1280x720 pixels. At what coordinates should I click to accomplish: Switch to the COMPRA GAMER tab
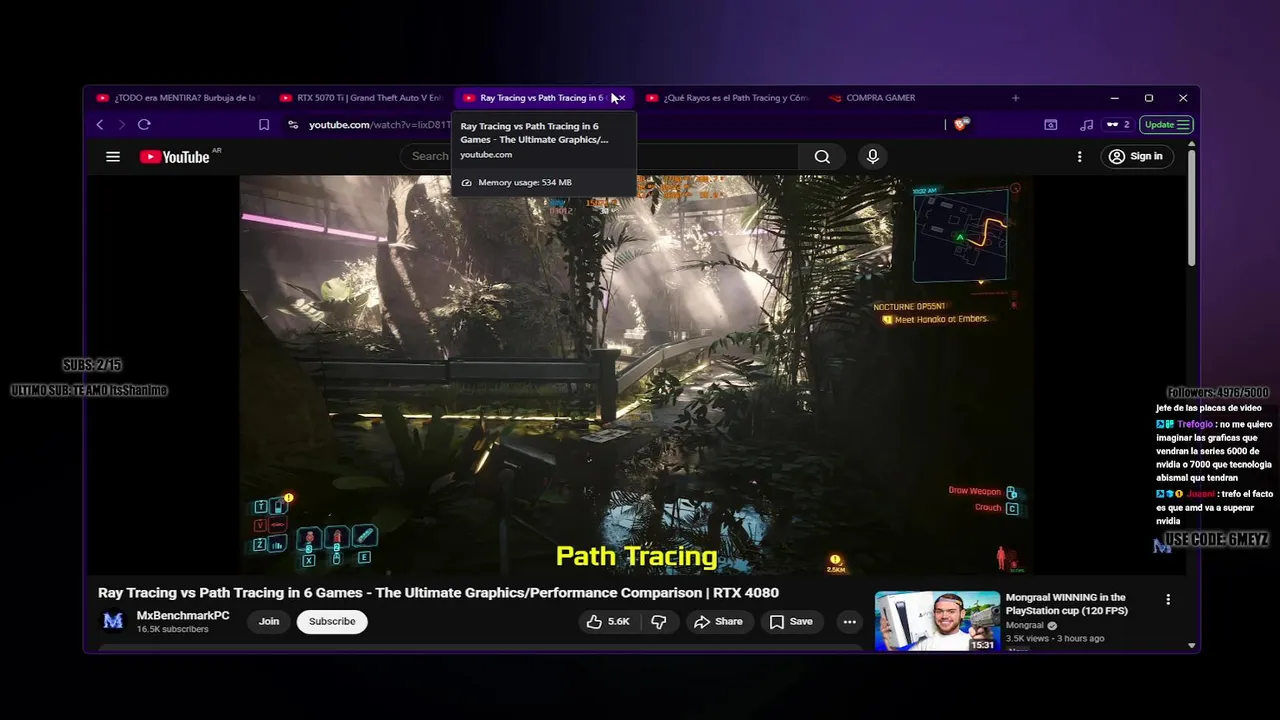point(880,98)
